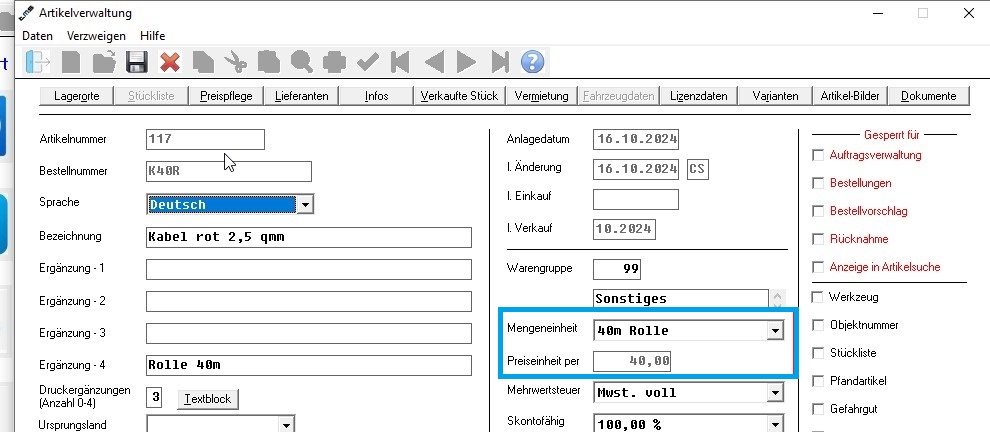Open the Skontofähig dropdown arrow
This screenshot has width=990, height=432.
tap(775, 424)
